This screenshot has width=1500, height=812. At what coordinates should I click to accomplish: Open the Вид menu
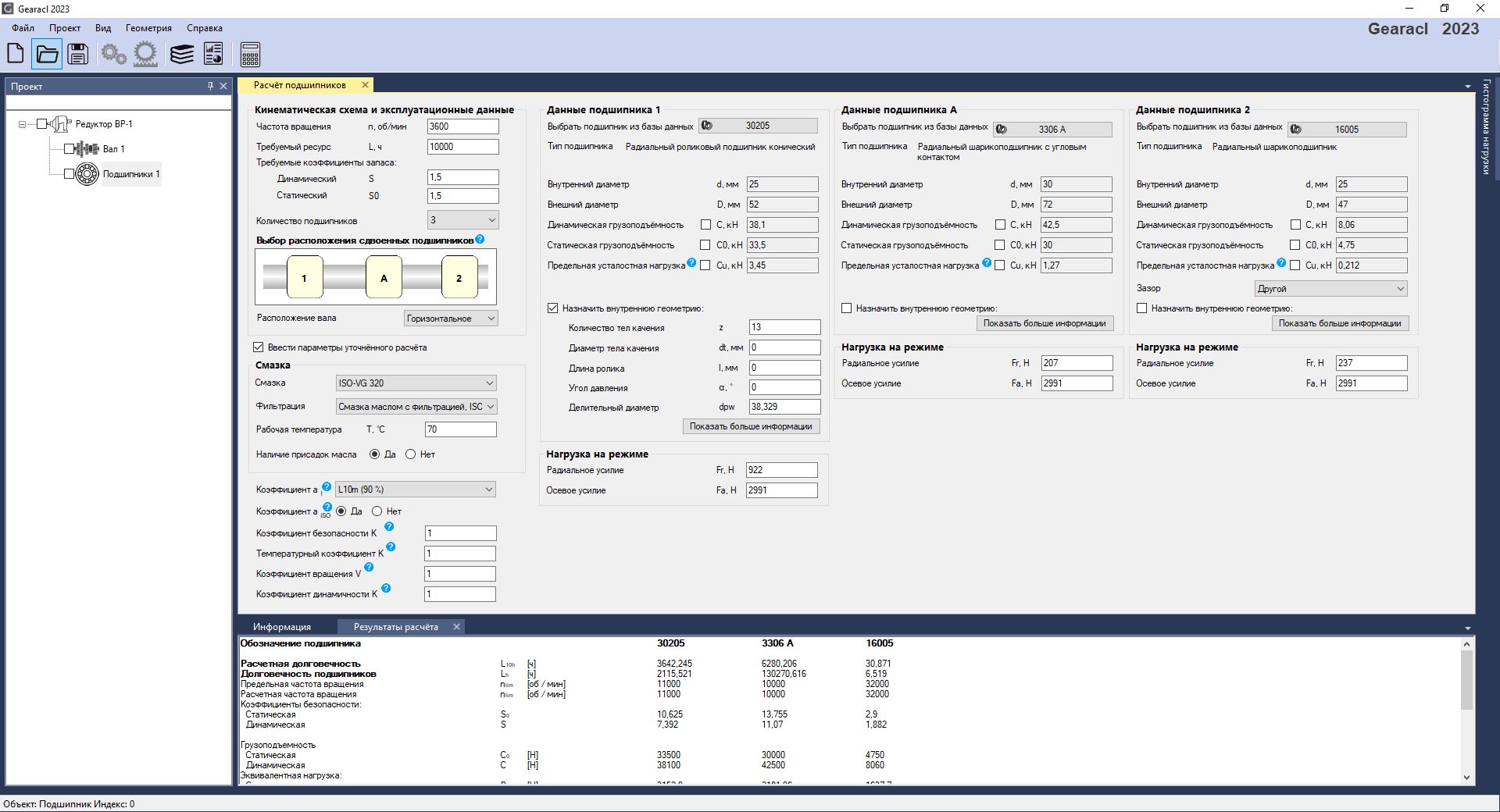103,28
